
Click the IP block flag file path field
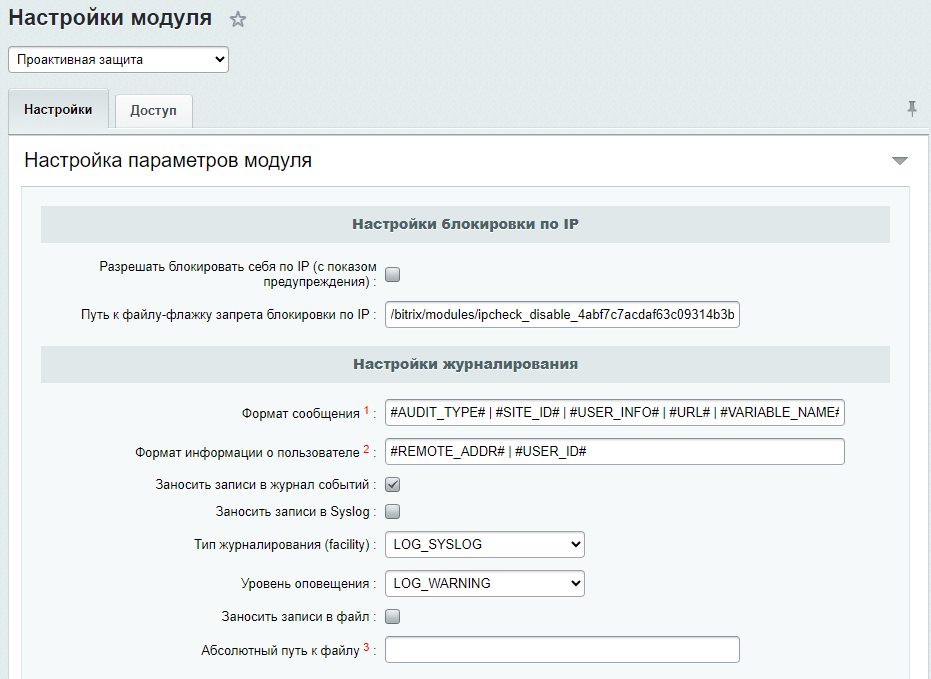click(x=562, y=315)
